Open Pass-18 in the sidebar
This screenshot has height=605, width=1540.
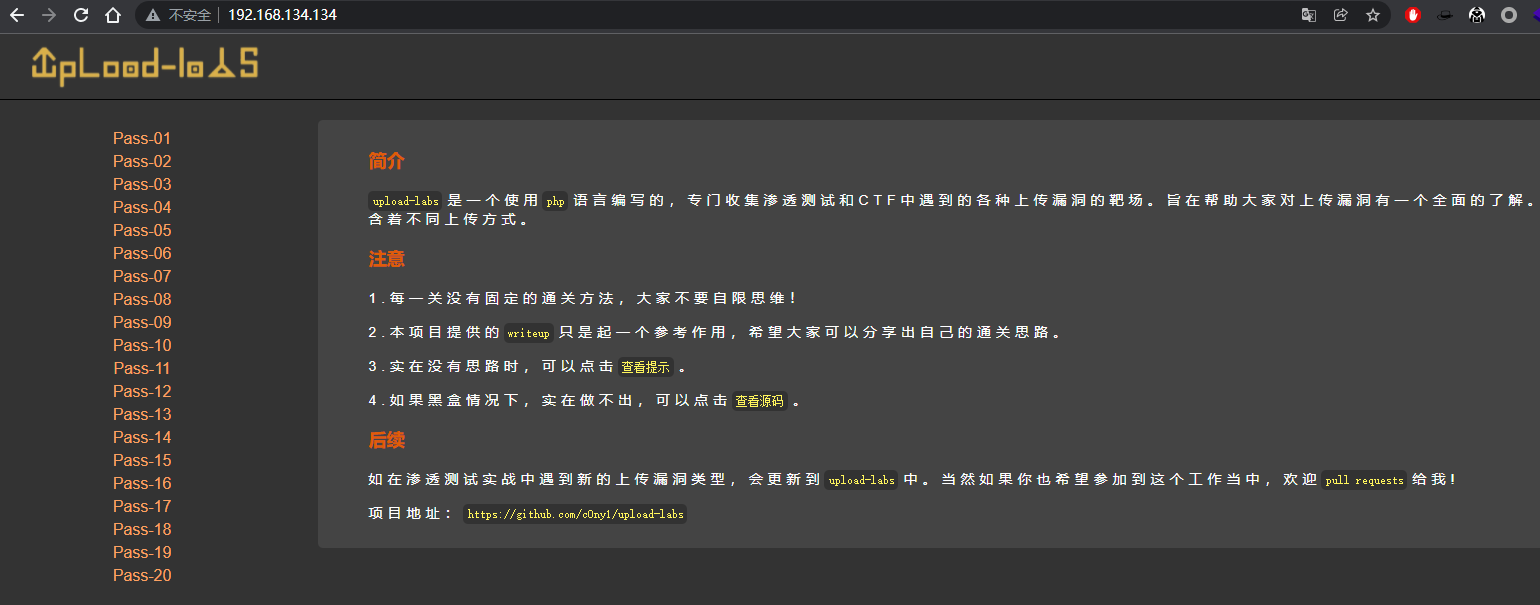pos(142,529)
